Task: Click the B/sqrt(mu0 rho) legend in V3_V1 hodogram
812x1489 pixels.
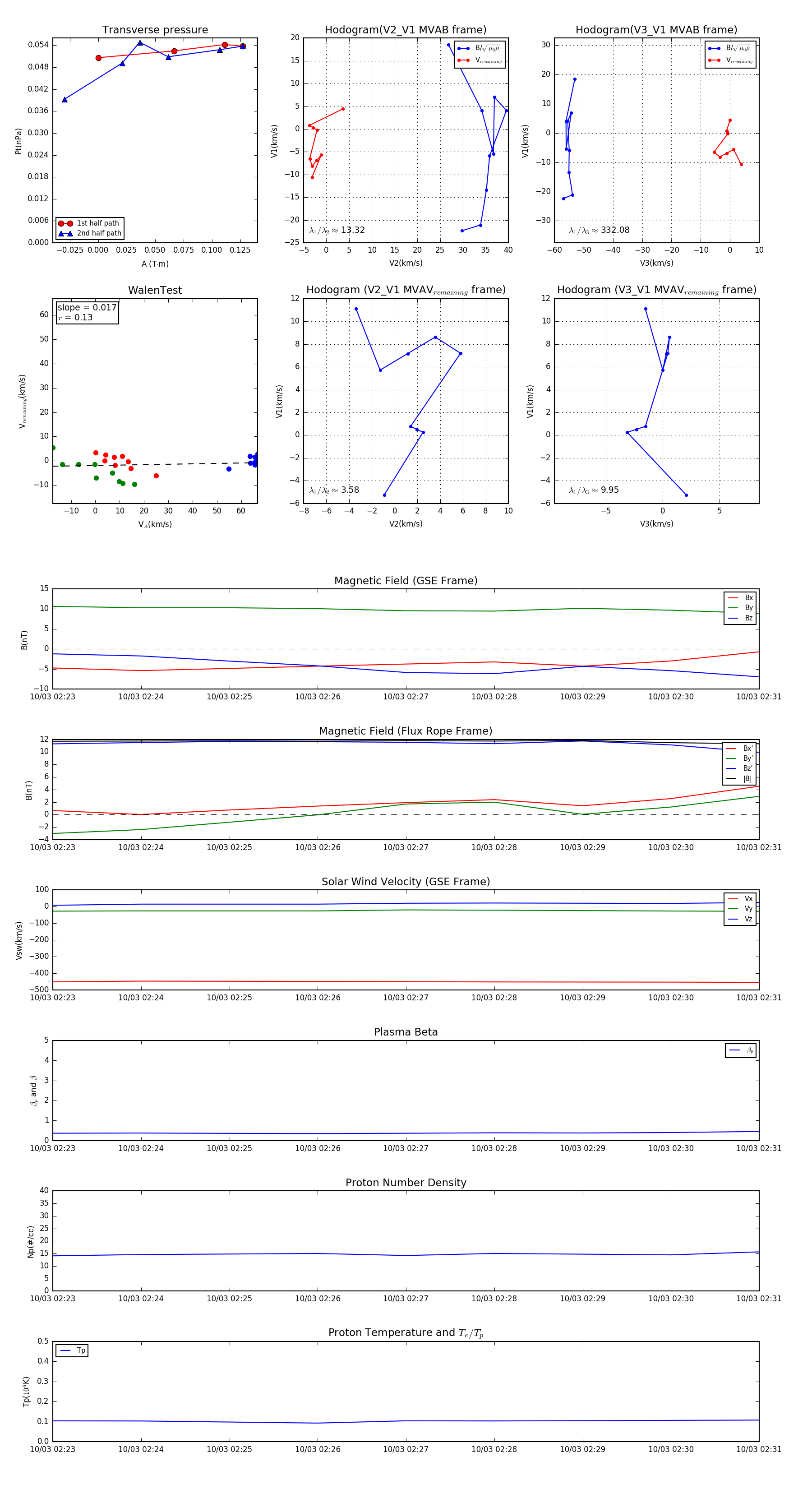Action: 730,49
